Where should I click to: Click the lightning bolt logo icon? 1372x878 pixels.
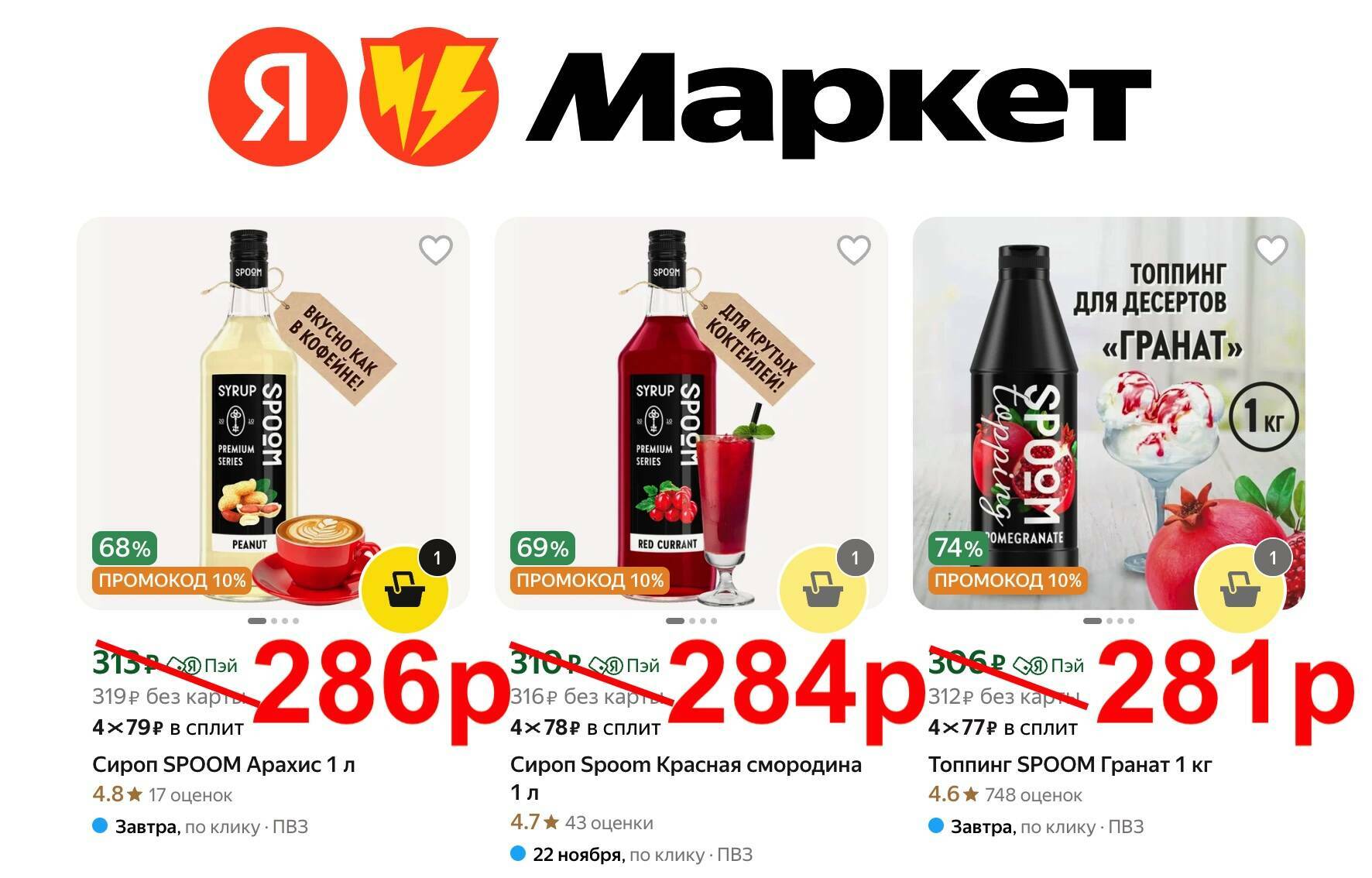(429, 97)
